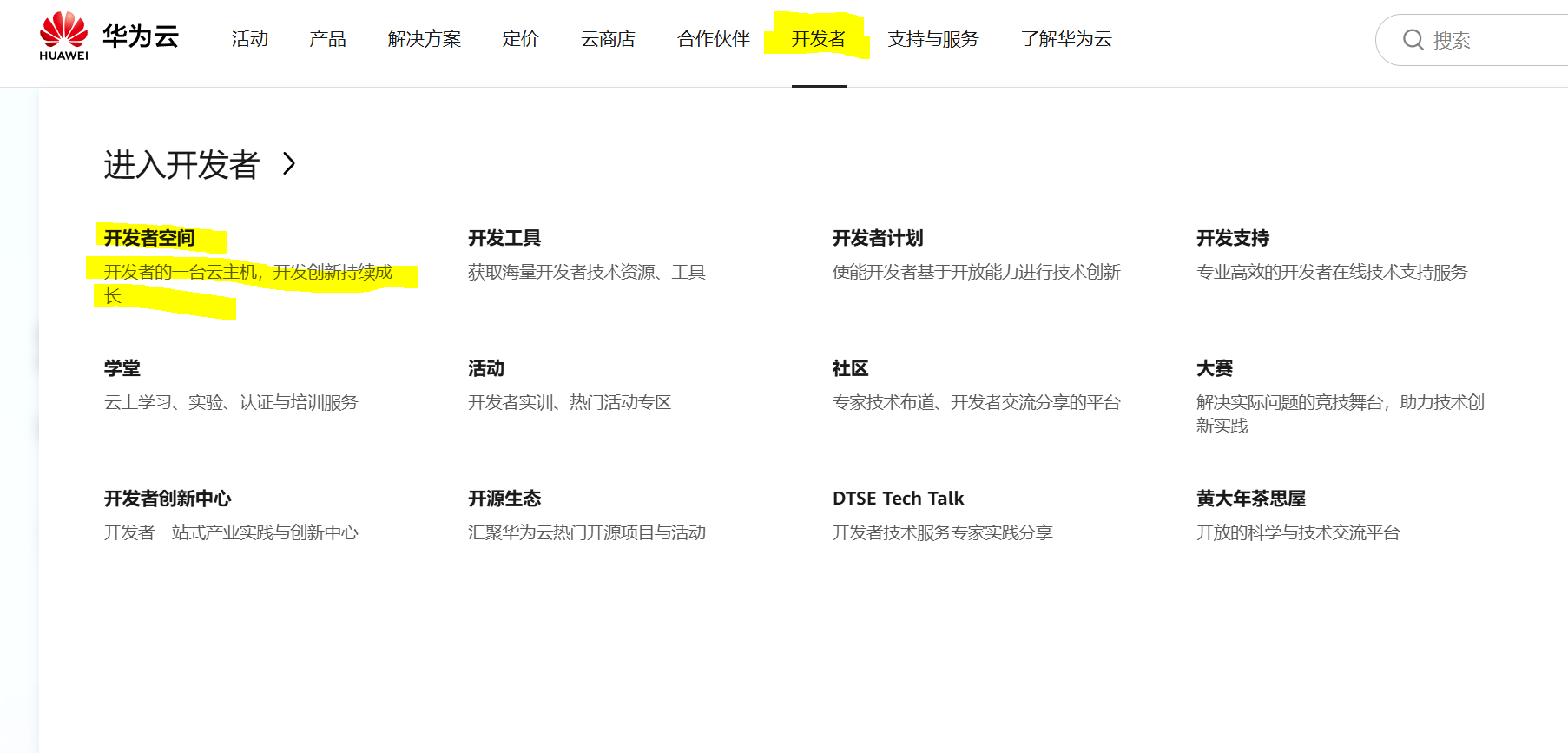The width and height of the screenshot is (1568, 753).
Task: Open the 大赛 link
Action: click(1215, 368)
